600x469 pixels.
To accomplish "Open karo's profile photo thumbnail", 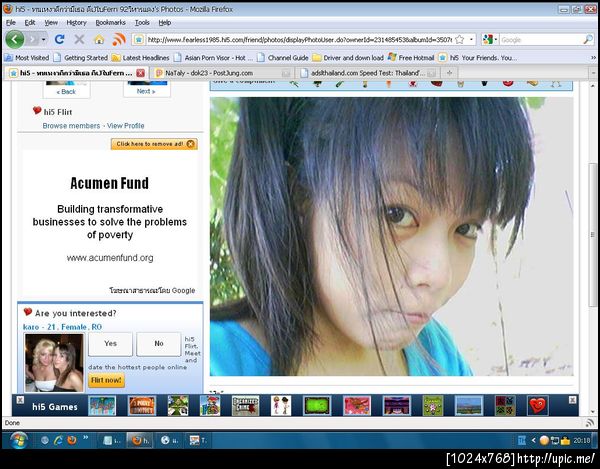I will [54, 362].
